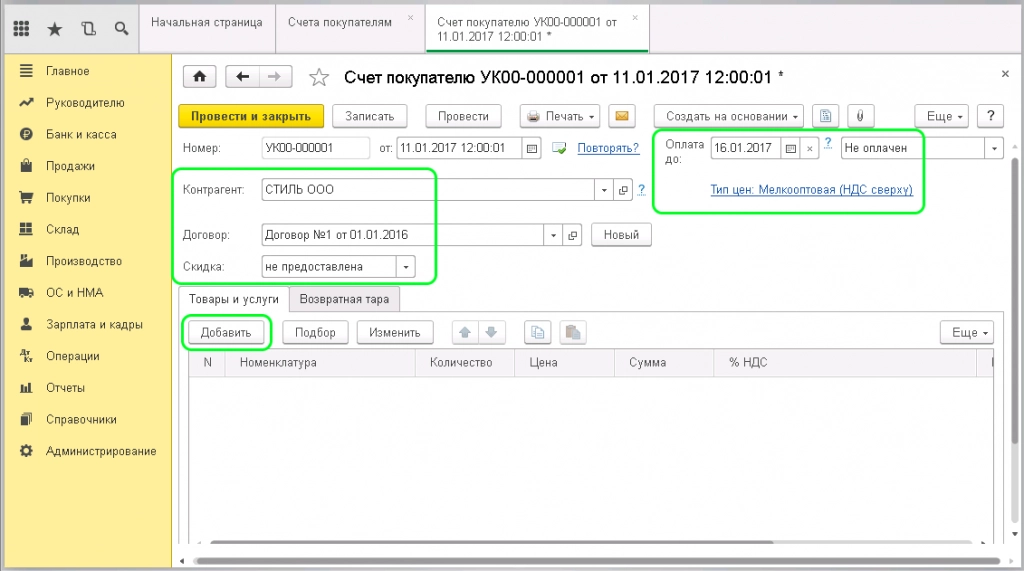Expand the payment status Не оплачен dropdown

pyautogui.click(x=994, y=148)
